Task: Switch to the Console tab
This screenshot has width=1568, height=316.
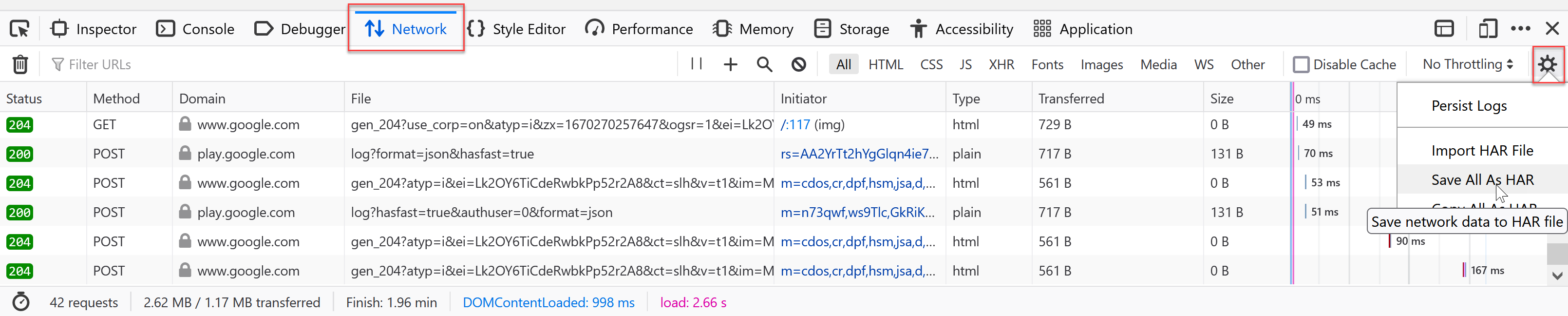Action: (x=195, y=29)
